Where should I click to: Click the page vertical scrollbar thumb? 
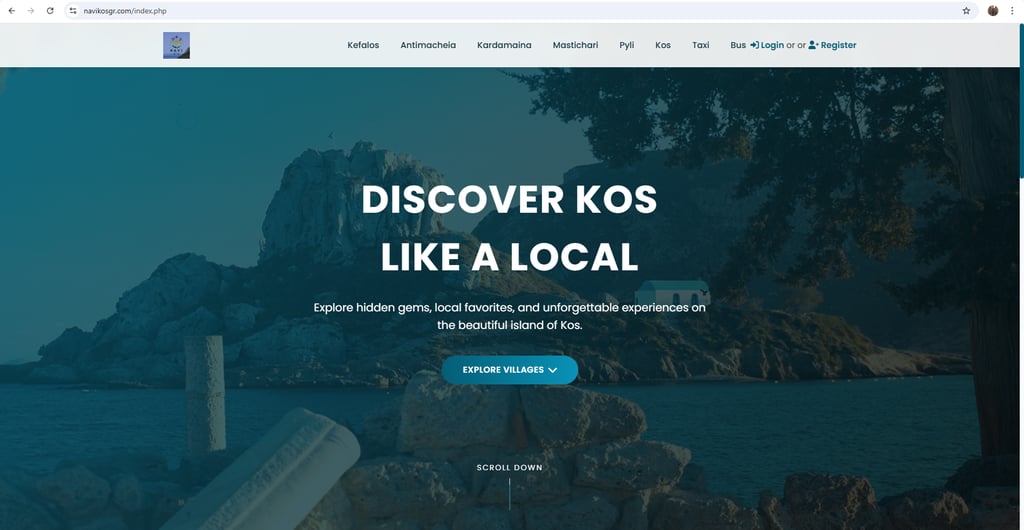coord(1020,101)
